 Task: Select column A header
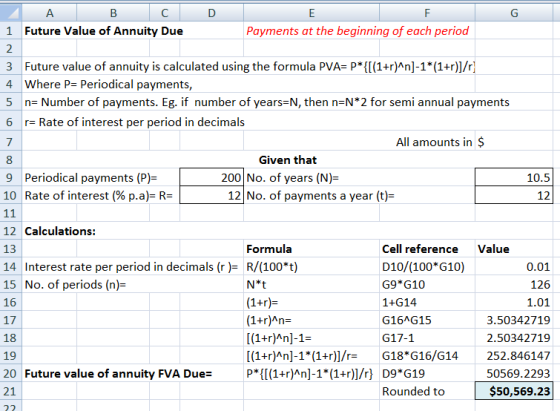click(x=49, y=13)
